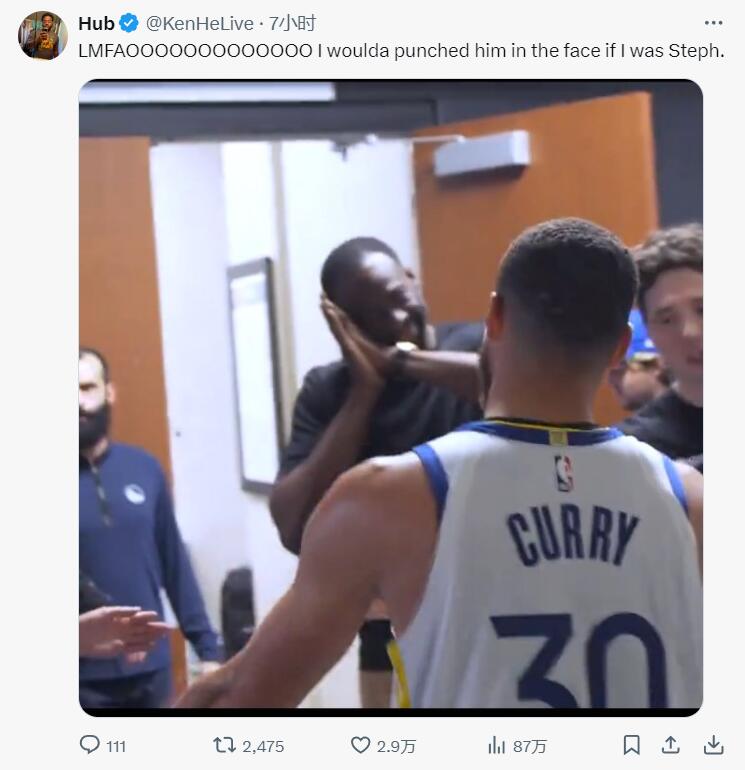Click the 87万 views count
Screen dimensions: 745x770
(530, 746)
